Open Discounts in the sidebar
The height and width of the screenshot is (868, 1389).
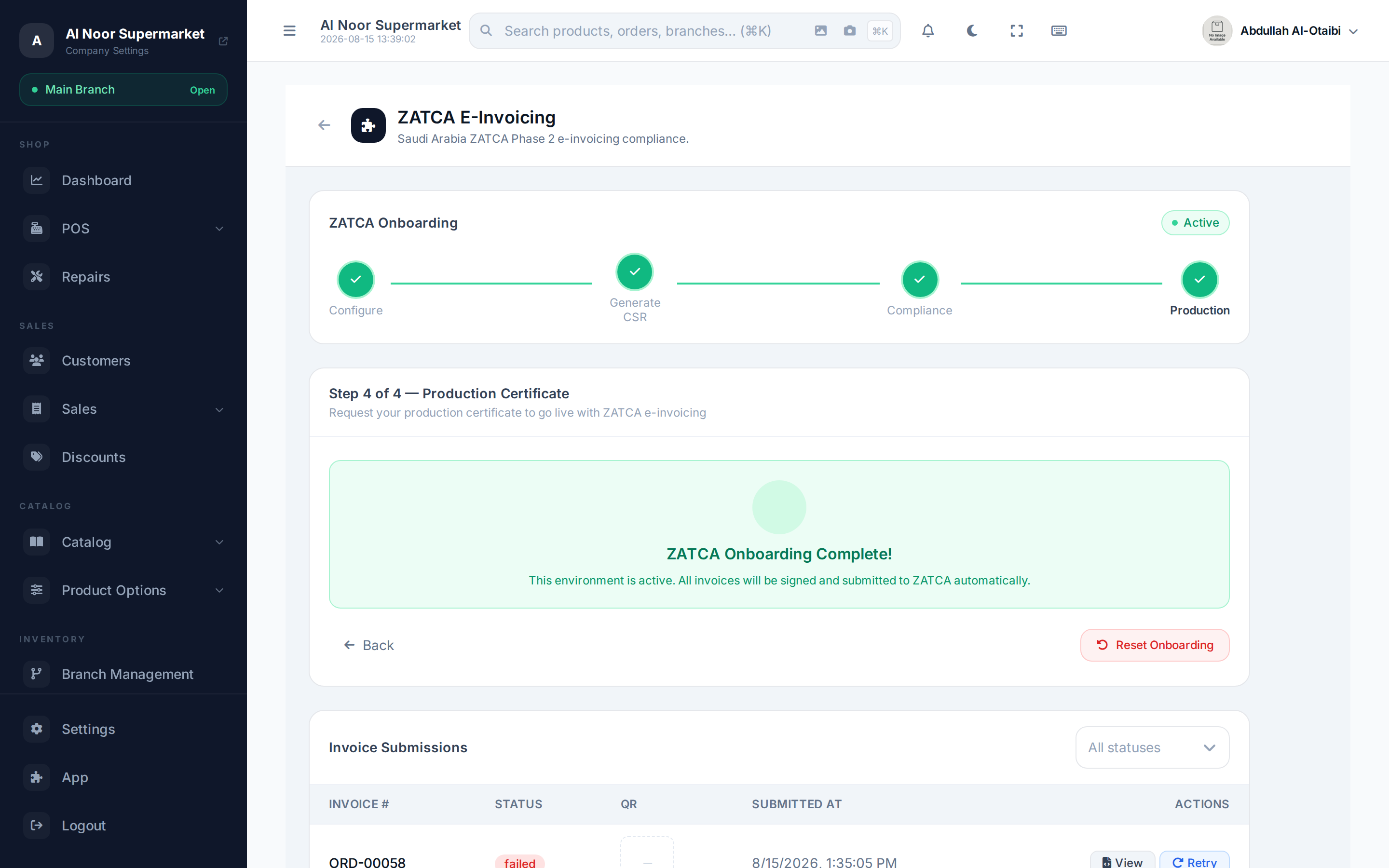(x=123, y=457)
